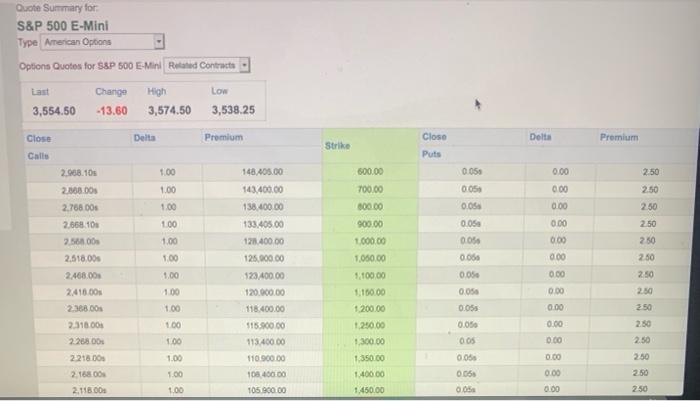The image size is (700, 401).
Task: Click the 1,250.00 strike cell
Action: [370, 326]
